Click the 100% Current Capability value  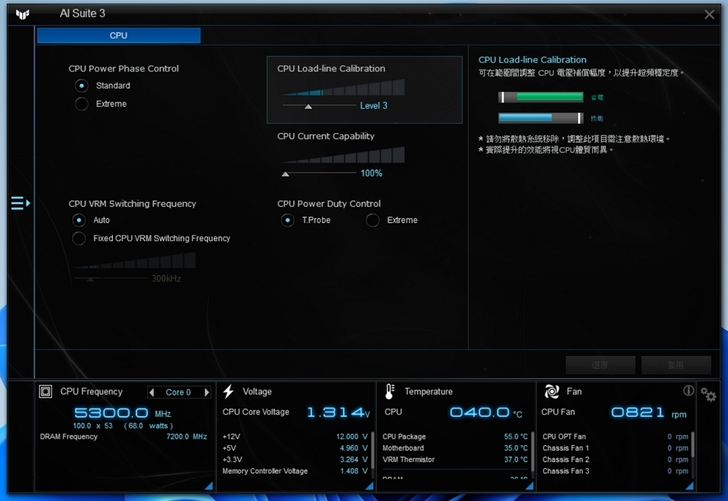point(371,173)
